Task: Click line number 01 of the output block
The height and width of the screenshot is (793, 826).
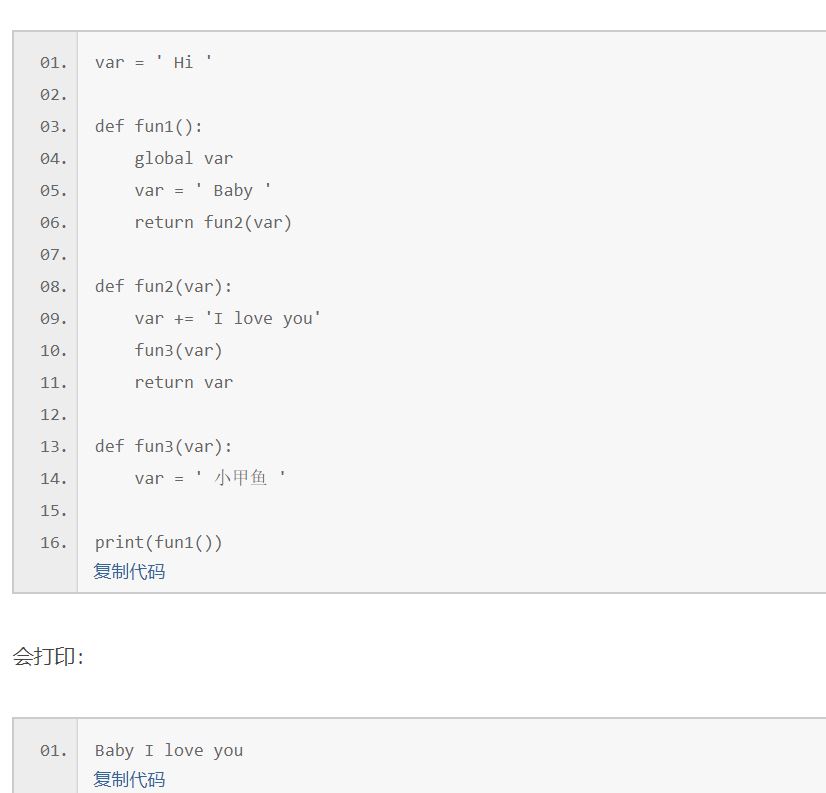Action: coord(53,751)
